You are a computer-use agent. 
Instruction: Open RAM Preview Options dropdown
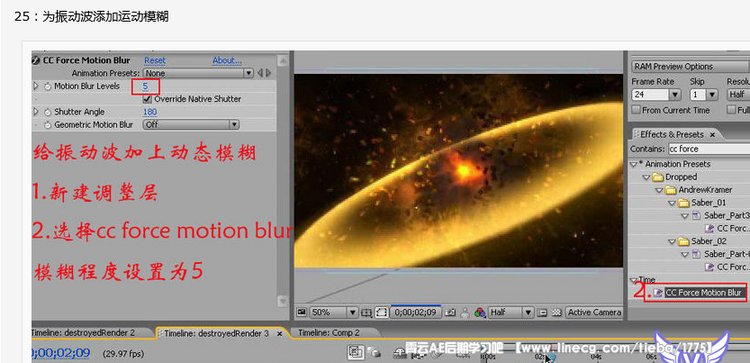[691, 66]
